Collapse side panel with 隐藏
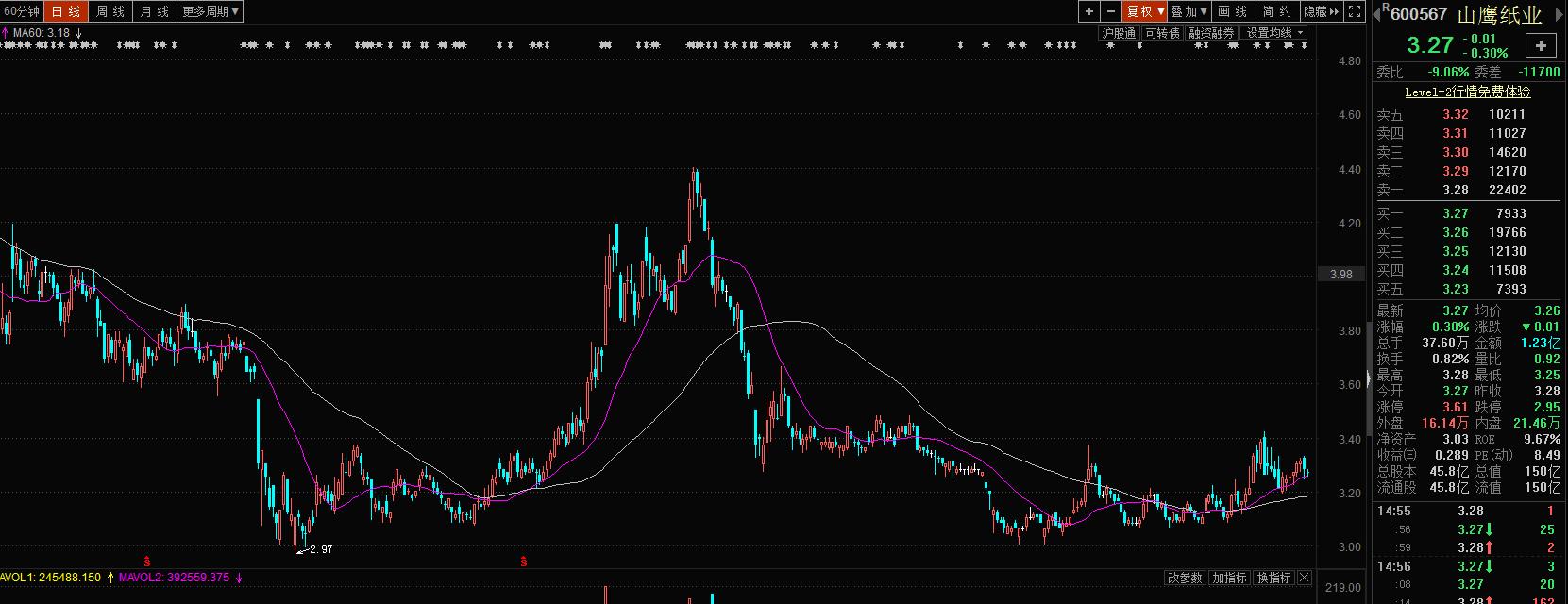Viewport: 1568px width, 604px height. tap(1322, 11)
